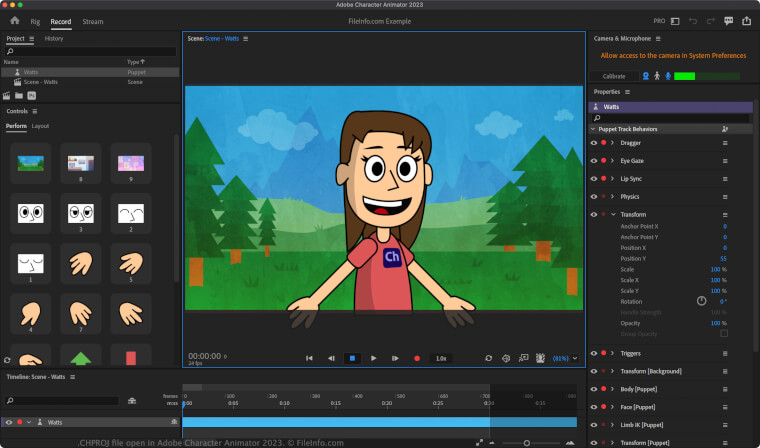760x448 pixels.
Task: Click the Calibrate button
Action: coord(614,76)
